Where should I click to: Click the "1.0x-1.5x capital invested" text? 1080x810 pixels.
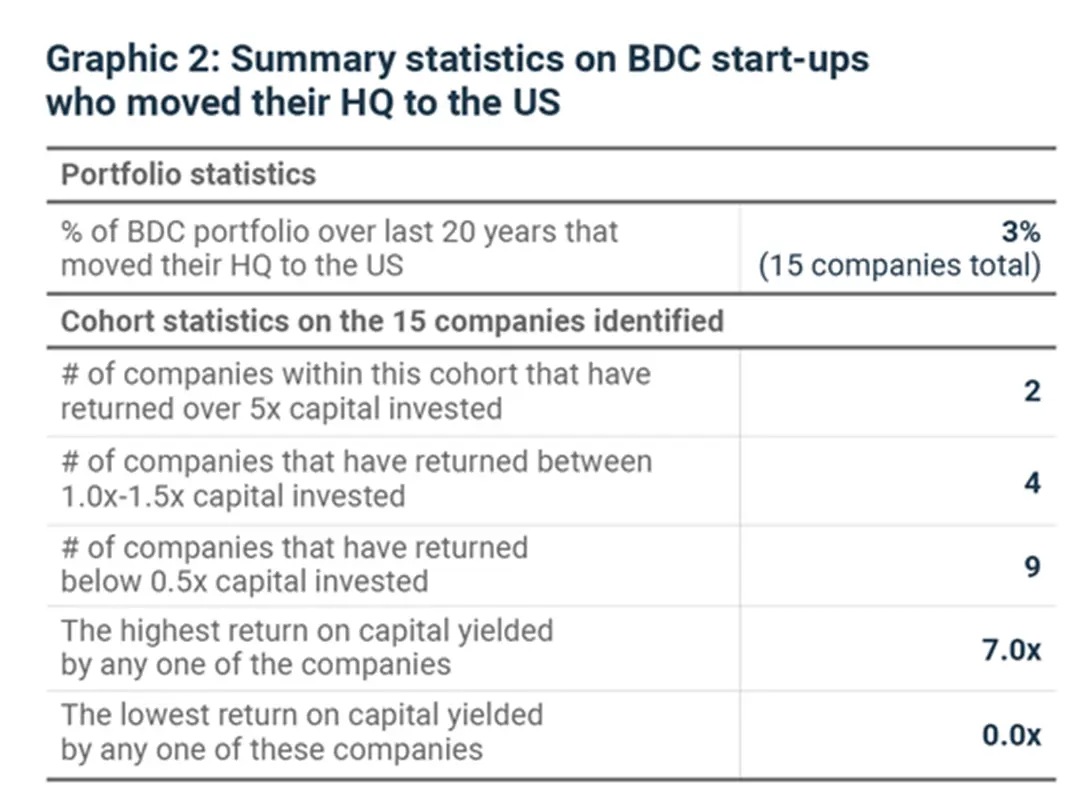click(233, 496)
